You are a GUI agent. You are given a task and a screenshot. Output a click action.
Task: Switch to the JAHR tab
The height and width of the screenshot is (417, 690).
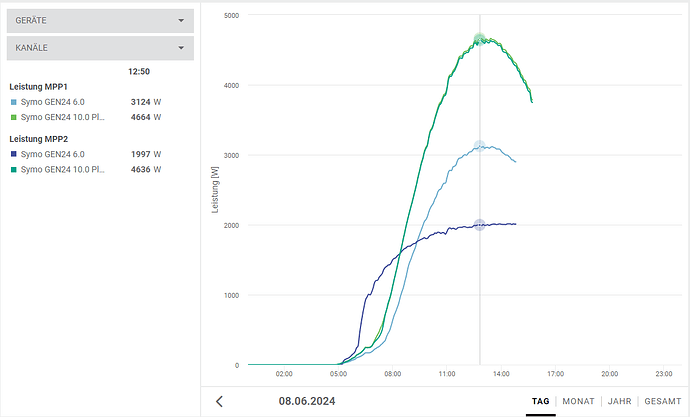point(619,401)
